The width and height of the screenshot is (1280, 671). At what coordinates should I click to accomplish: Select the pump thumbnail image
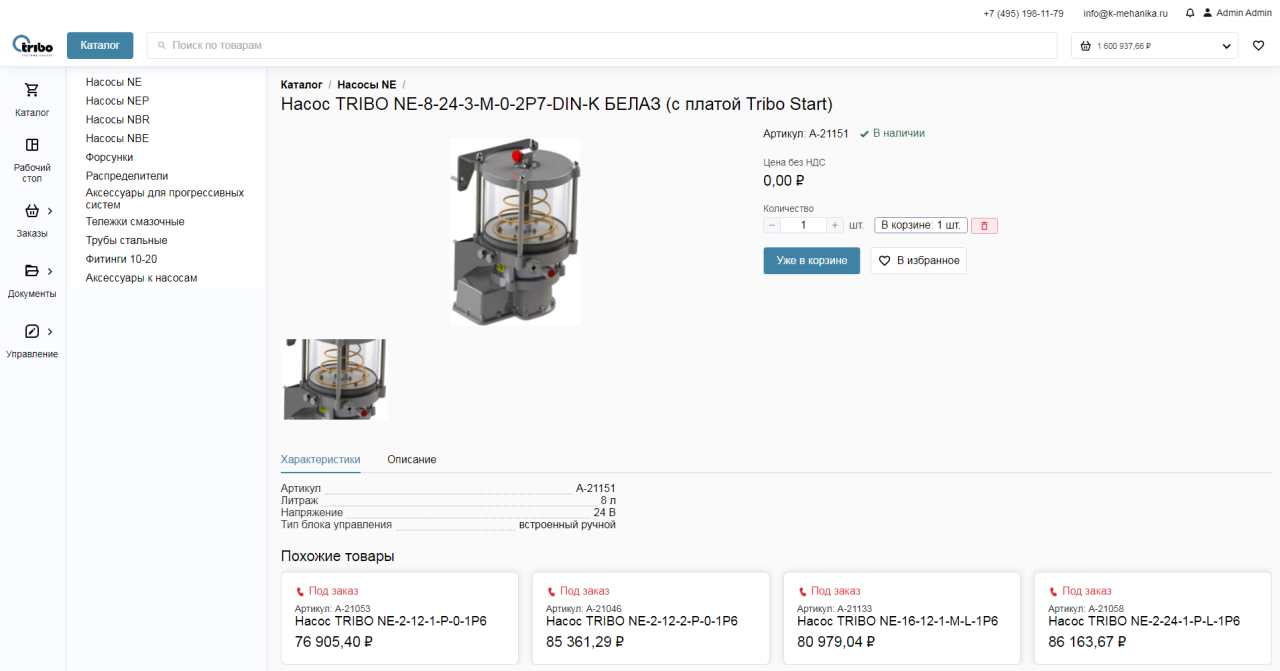[x=335, y=379]
